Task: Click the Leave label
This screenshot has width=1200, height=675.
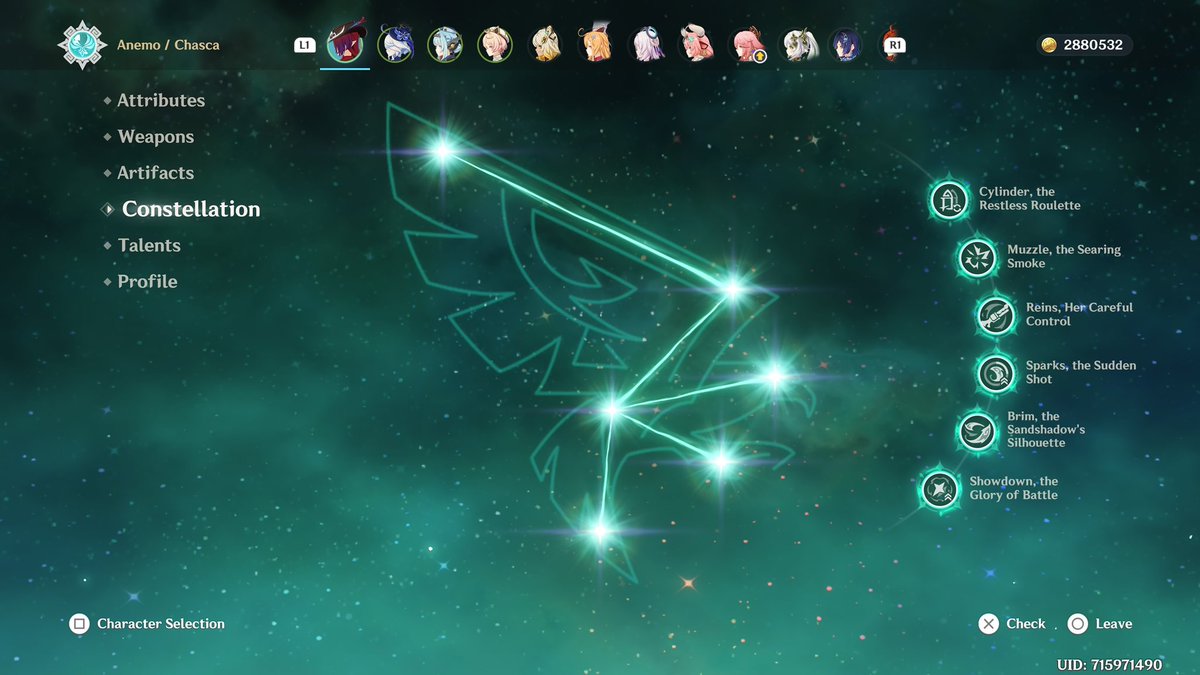Action: (x=1114, y=624)
